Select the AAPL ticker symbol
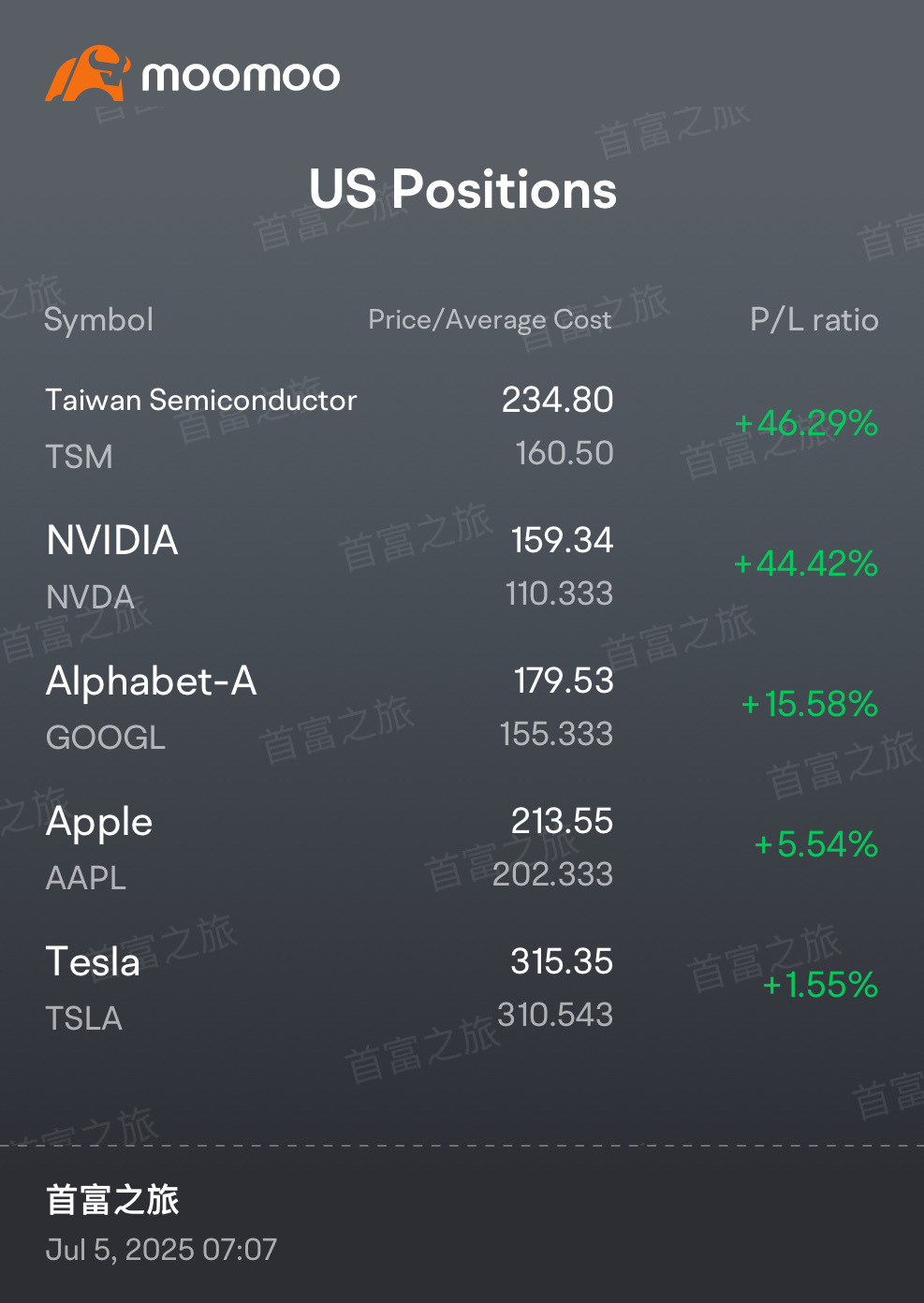The height and width of the screenshot is (1303, 924). click(x=86, y=878)
